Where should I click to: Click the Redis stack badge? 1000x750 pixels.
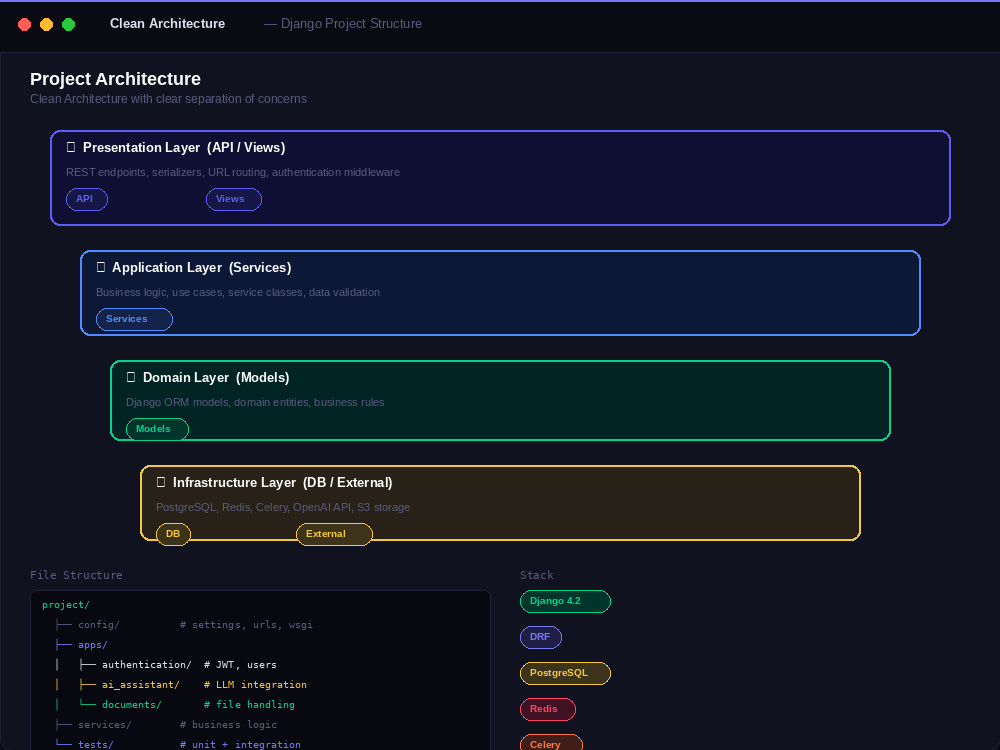pos(548,709)
